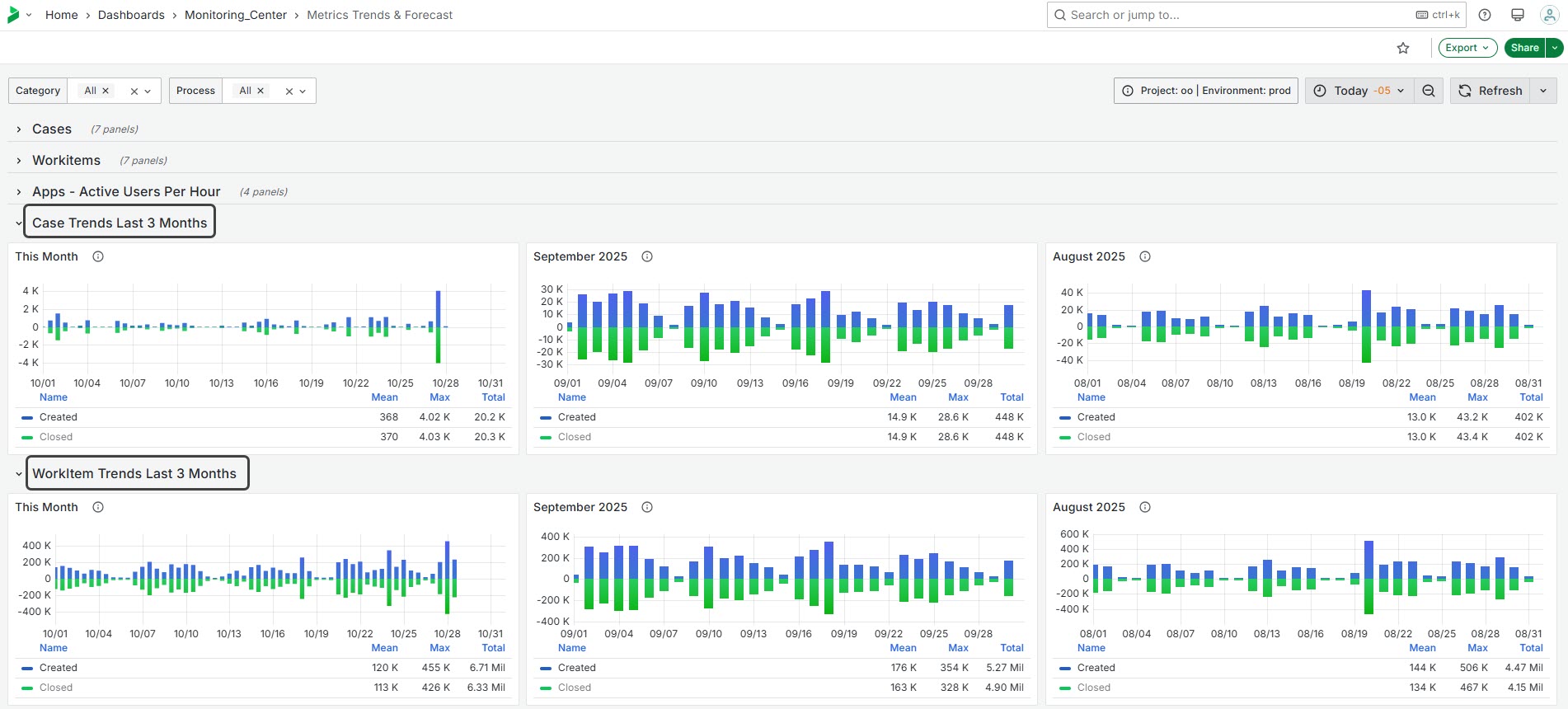Click the zoom out time range icon

click(x=1429, y=91)
